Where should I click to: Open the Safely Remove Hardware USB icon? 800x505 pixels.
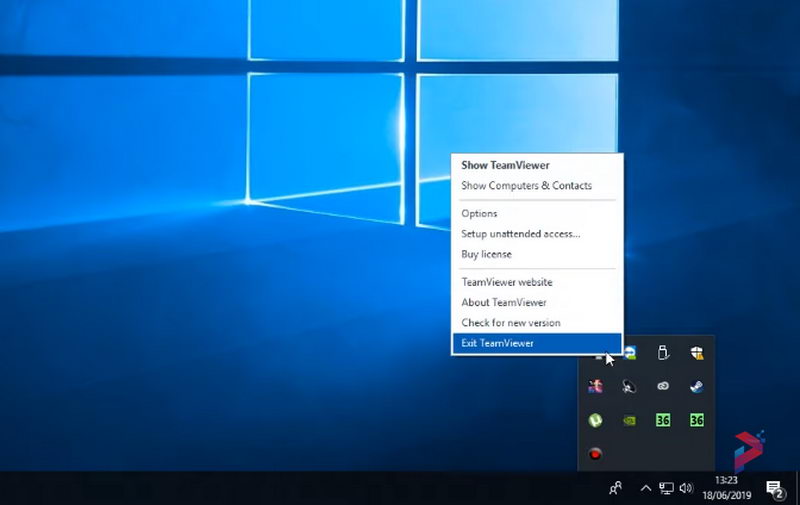[x=662, y=353]
